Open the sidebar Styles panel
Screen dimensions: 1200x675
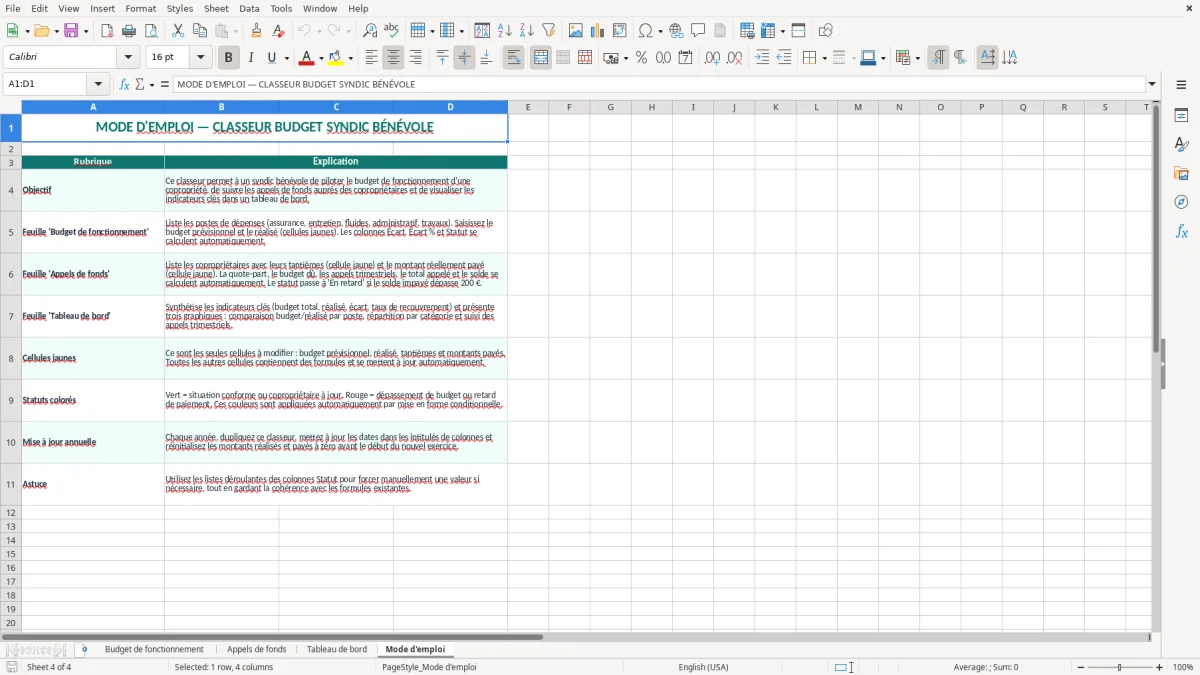point(1181,145)
